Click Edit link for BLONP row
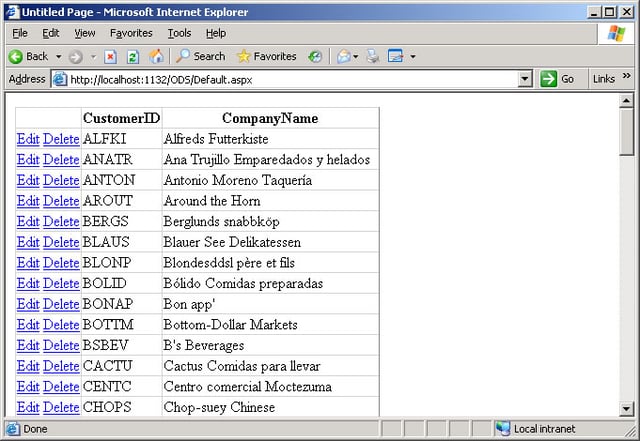 tap(28, 263)
